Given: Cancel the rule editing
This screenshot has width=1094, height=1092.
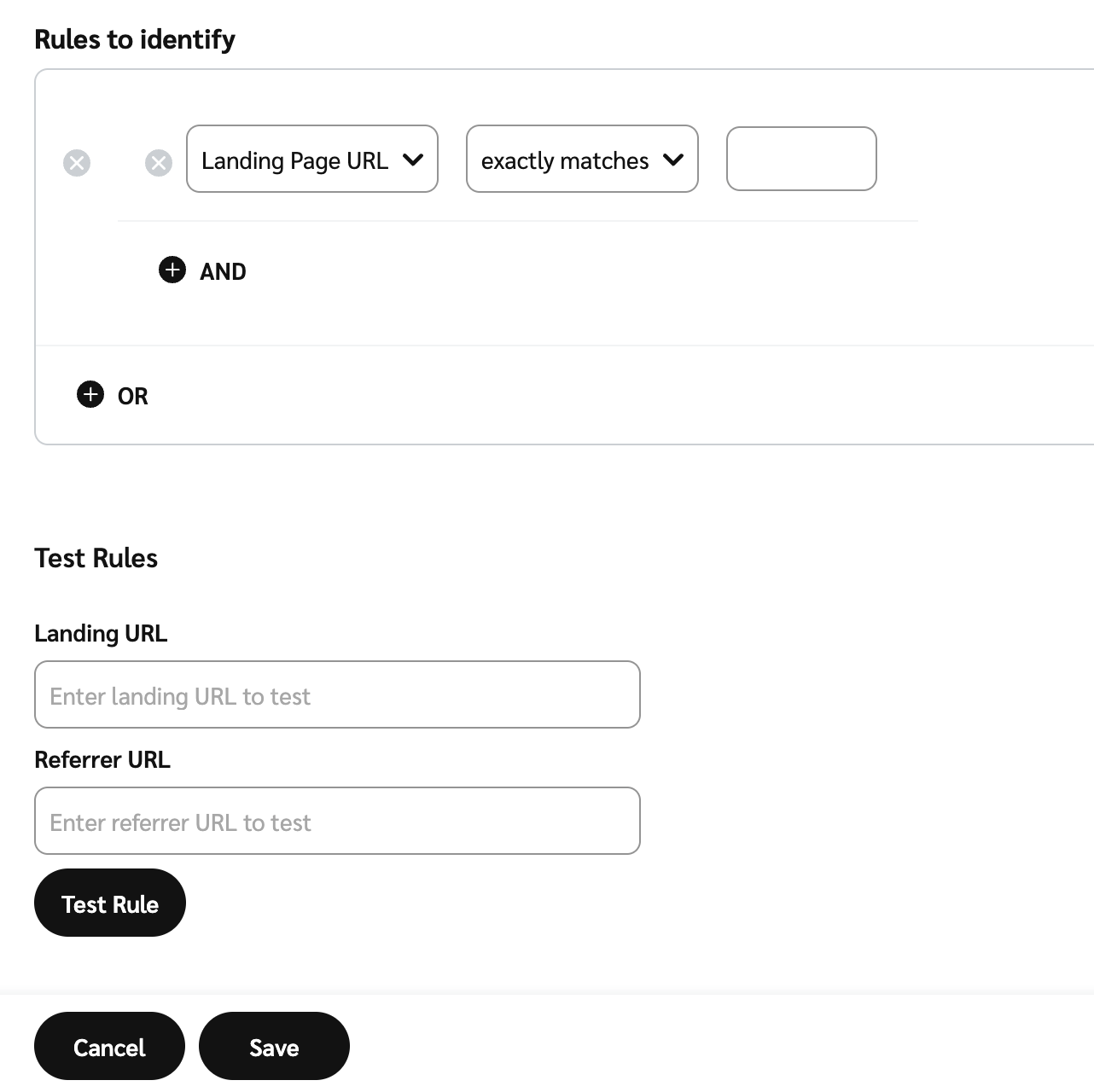Looking at the screenshot, I should coord(109,1046).
